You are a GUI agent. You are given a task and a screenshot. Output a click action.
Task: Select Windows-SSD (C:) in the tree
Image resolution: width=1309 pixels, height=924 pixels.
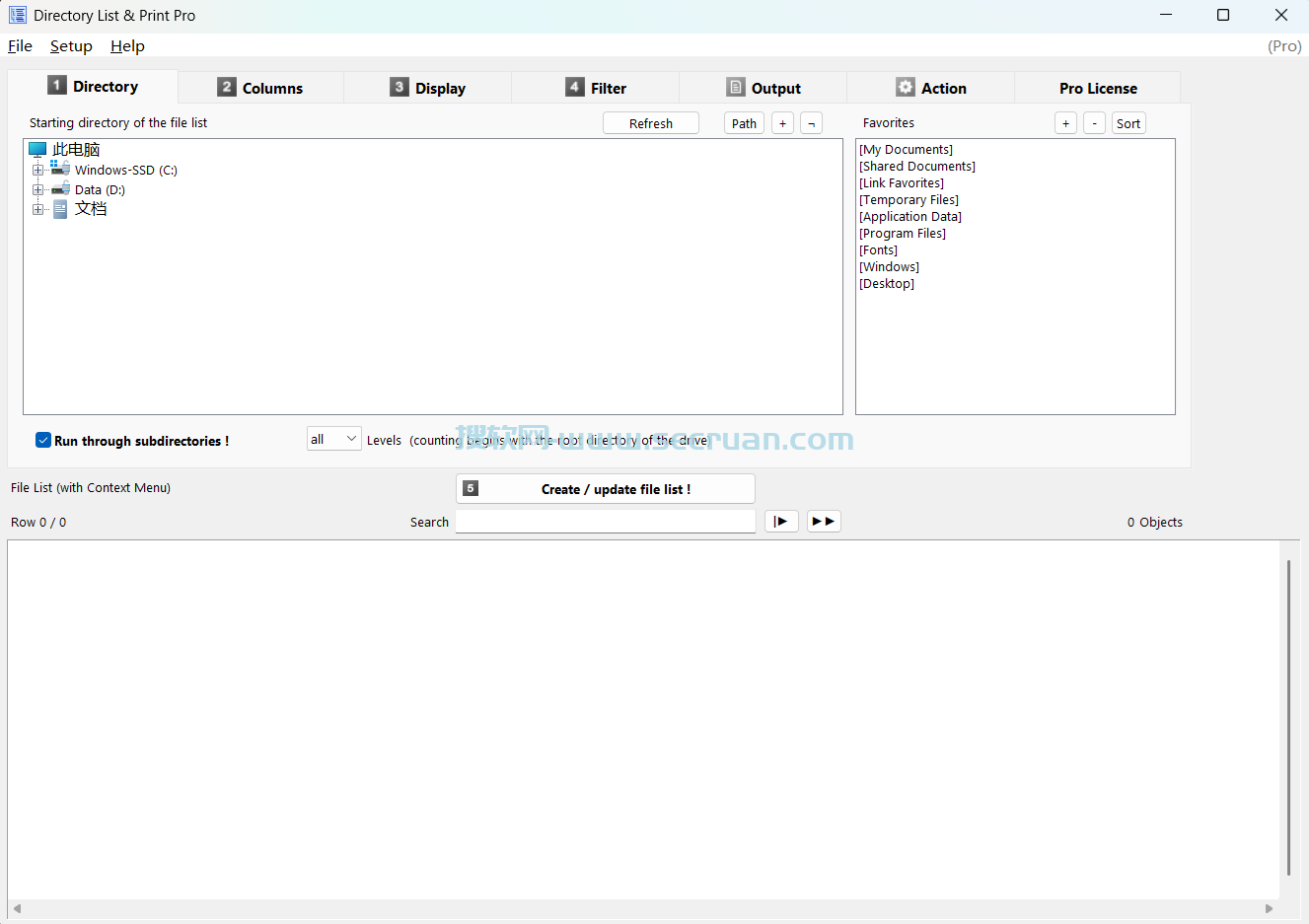126,170
